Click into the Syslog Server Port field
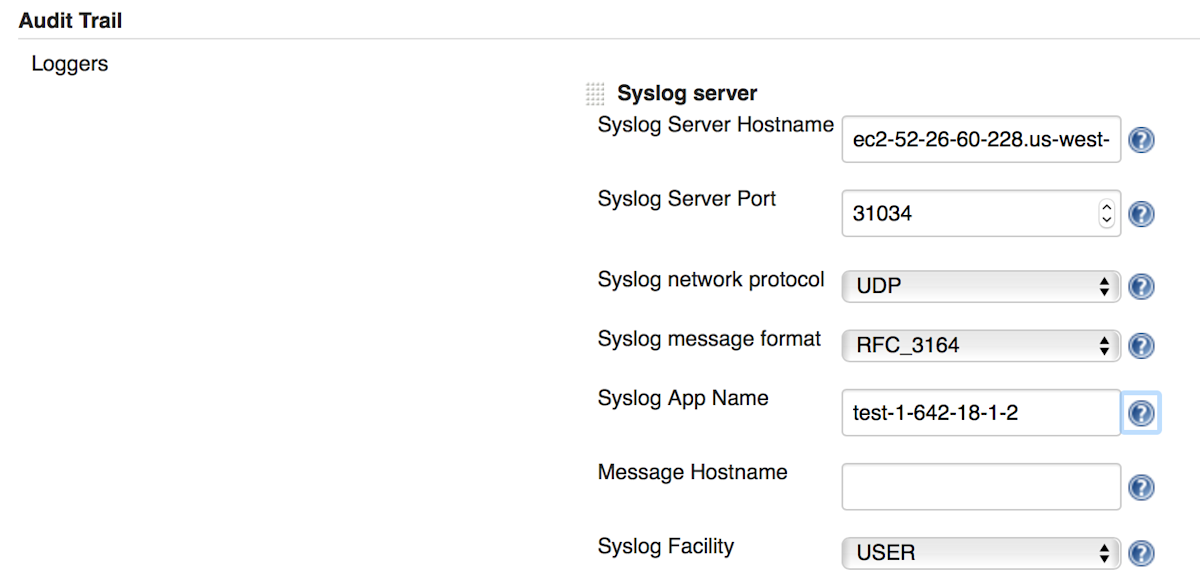This screenshot has width=1200, height=588. (970, 213)
